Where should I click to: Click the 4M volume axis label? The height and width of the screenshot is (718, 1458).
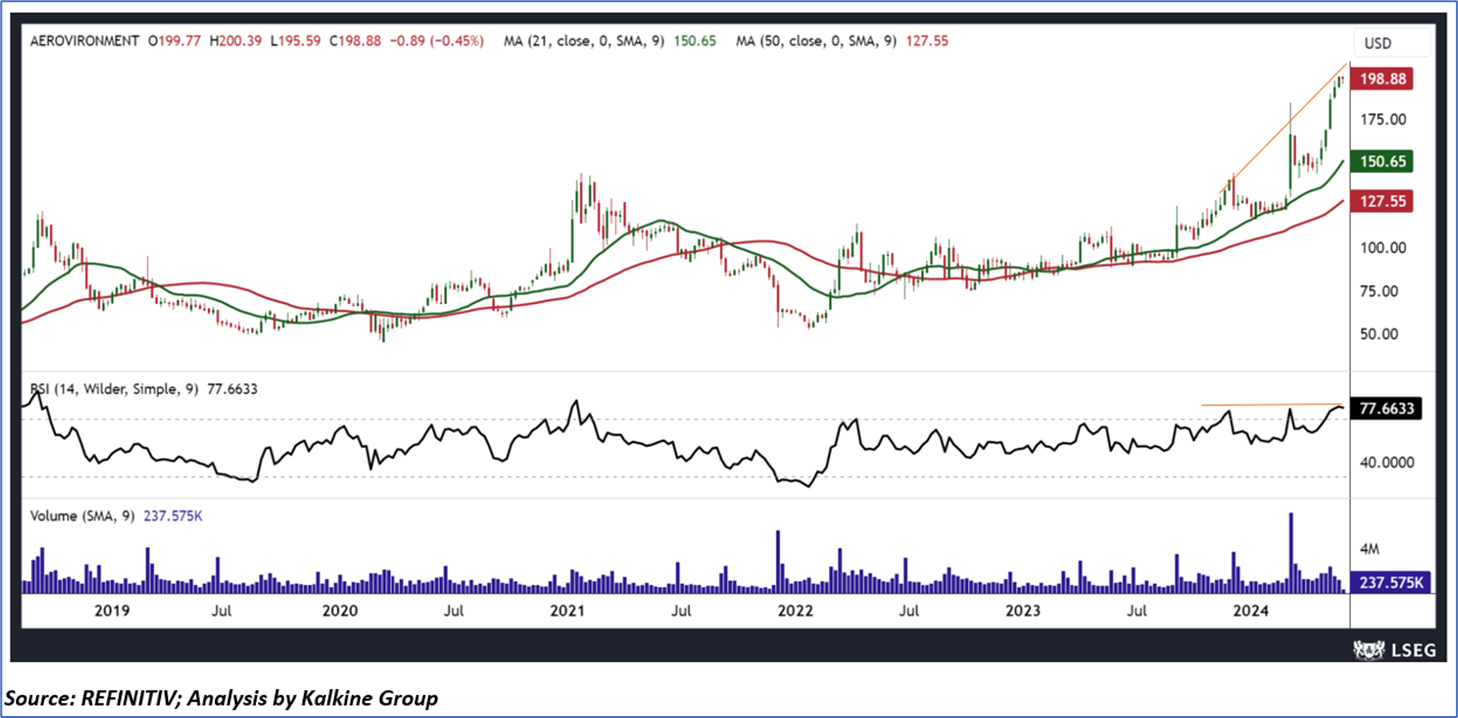1369,549
